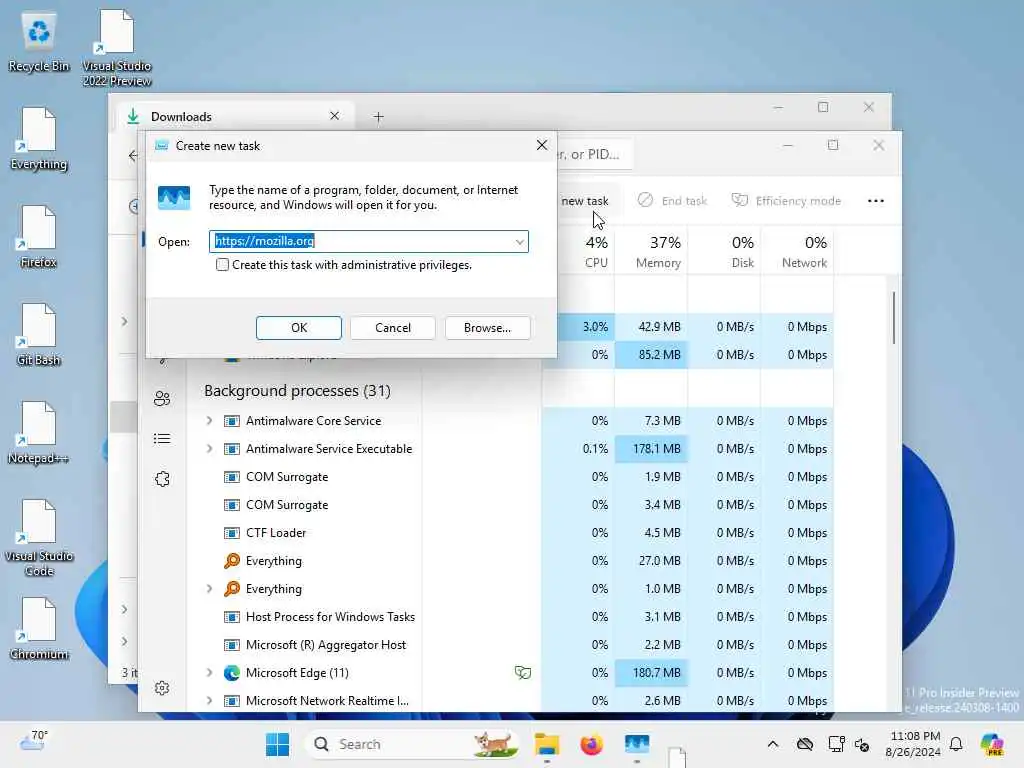This screenshot has width=1024, height=768.
Task: Expand Antimalware Core Service row
Action: point(209,421)
